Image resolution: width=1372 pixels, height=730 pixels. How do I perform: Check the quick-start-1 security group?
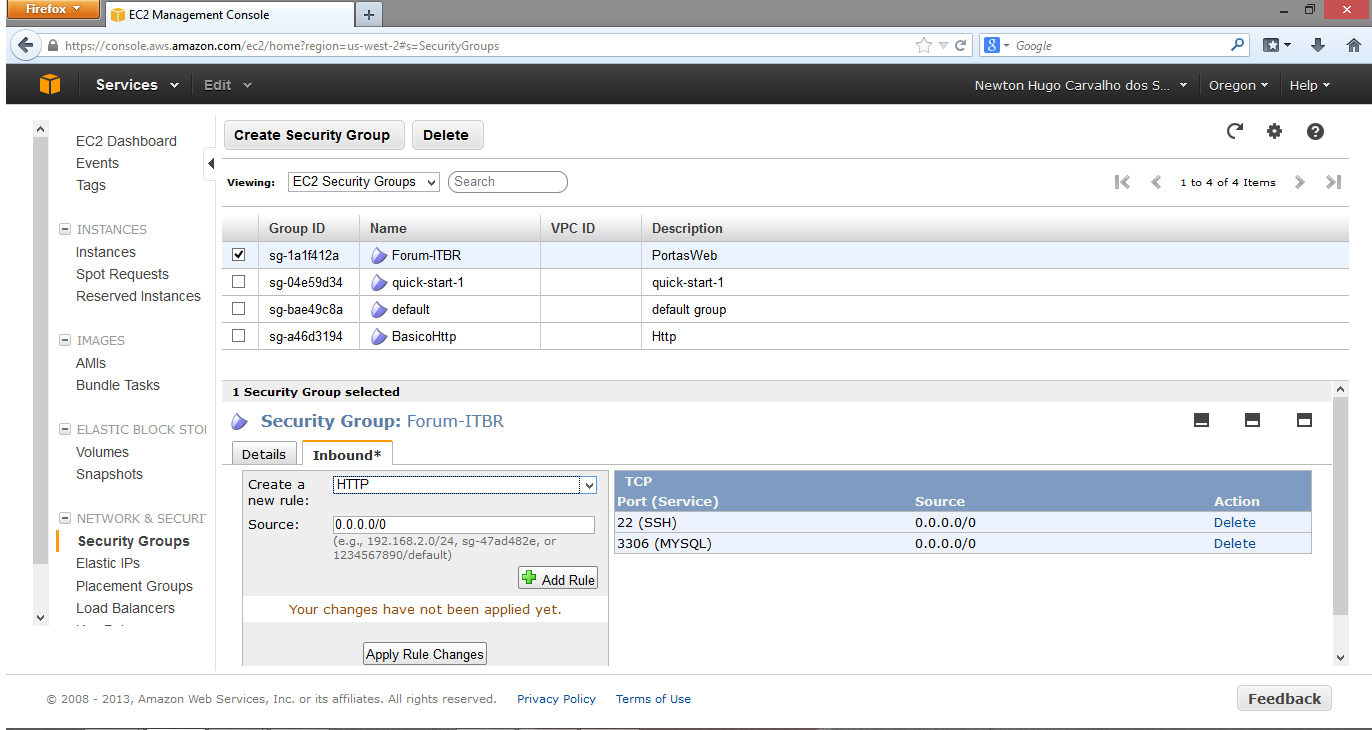pyautogui.click(x=238, y=282)
